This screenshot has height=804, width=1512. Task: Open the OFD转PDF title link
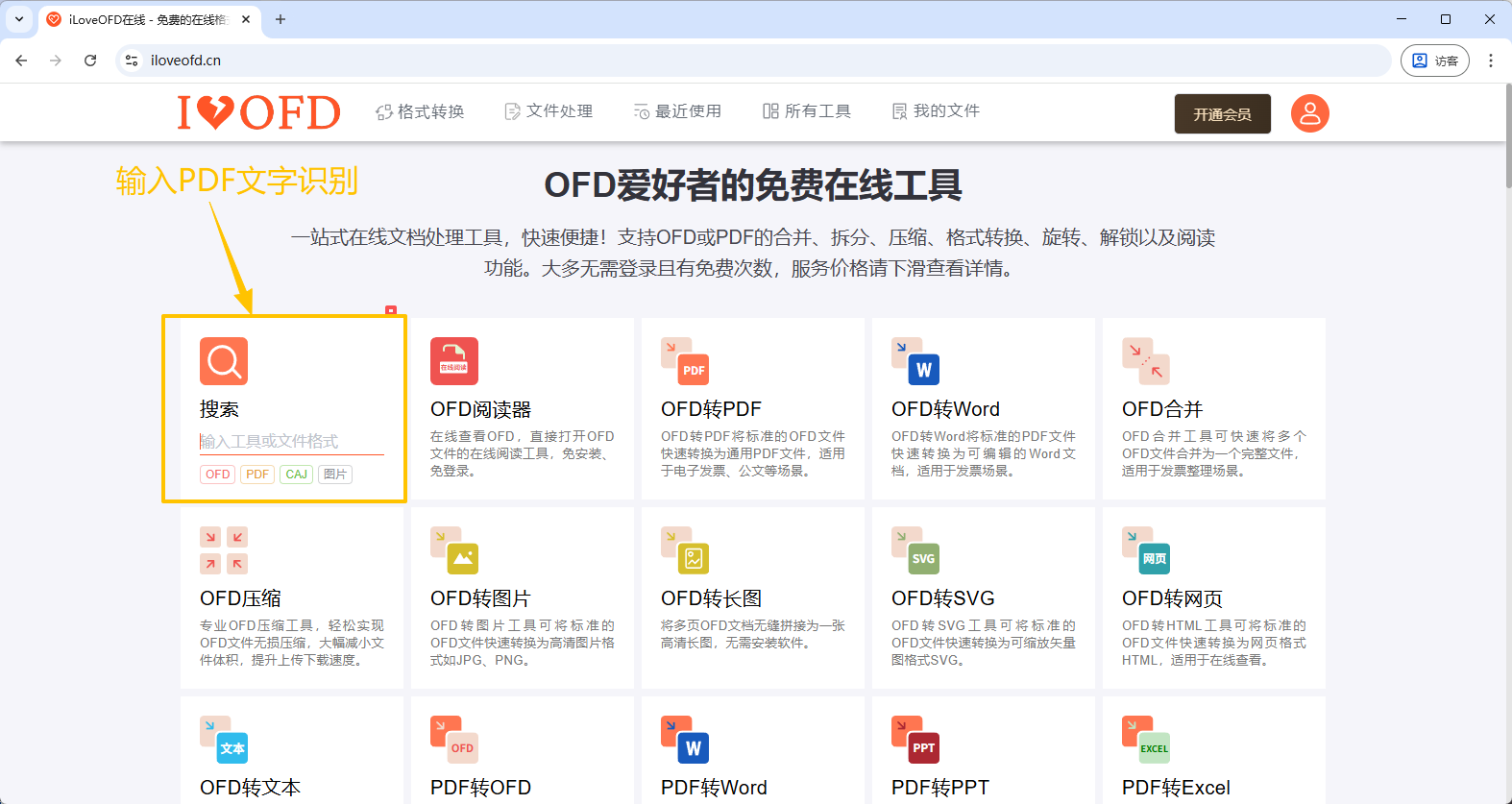coord(712,409)
